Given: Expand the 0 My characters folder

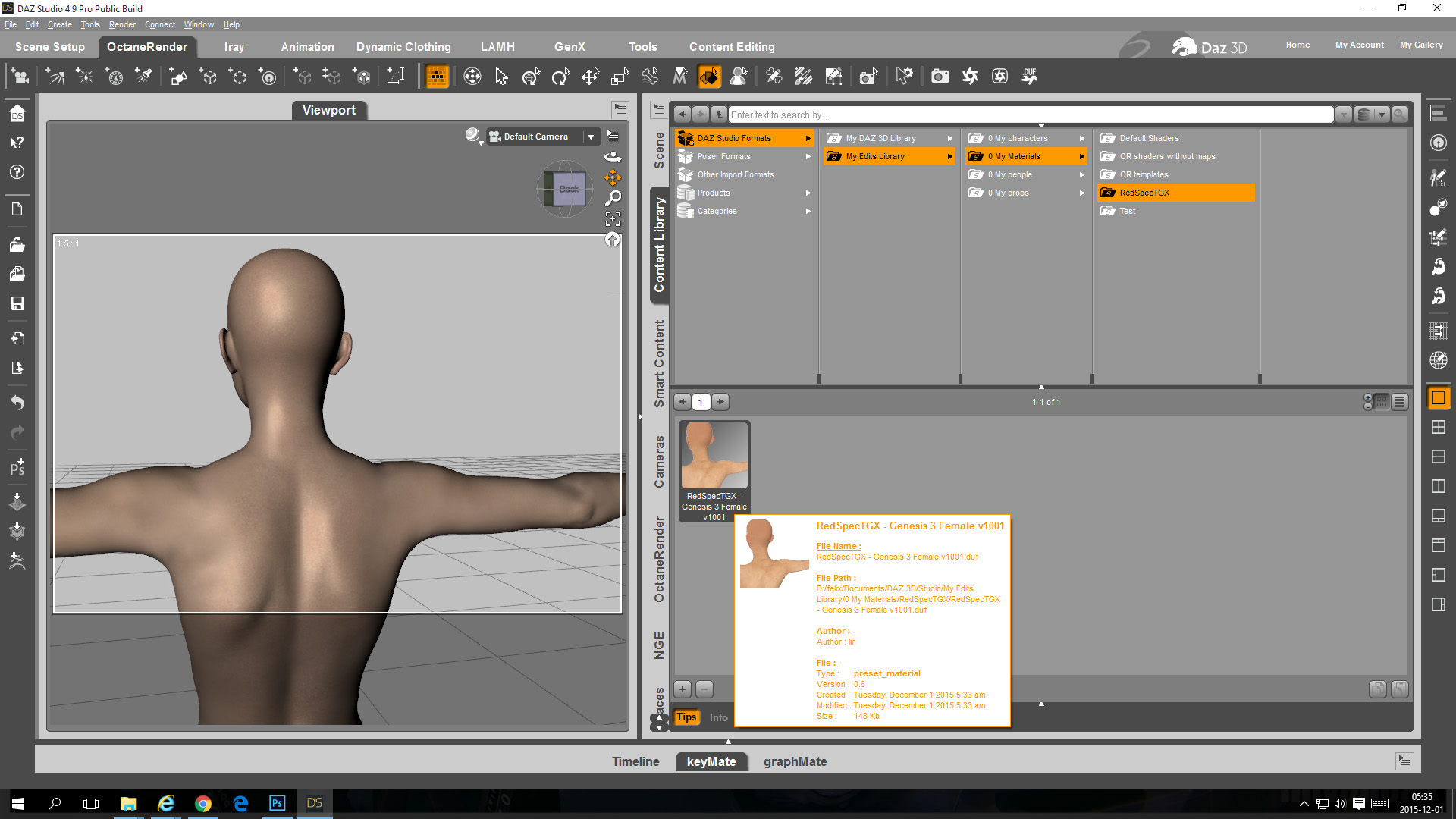Looking at the screenshot, I should 1081,138.
